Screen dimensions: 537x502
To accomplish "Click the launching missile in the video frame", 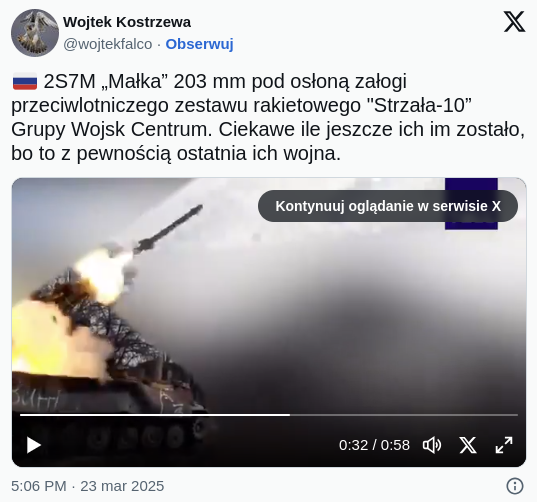I will pyautogui.click(x=168, y=229).
